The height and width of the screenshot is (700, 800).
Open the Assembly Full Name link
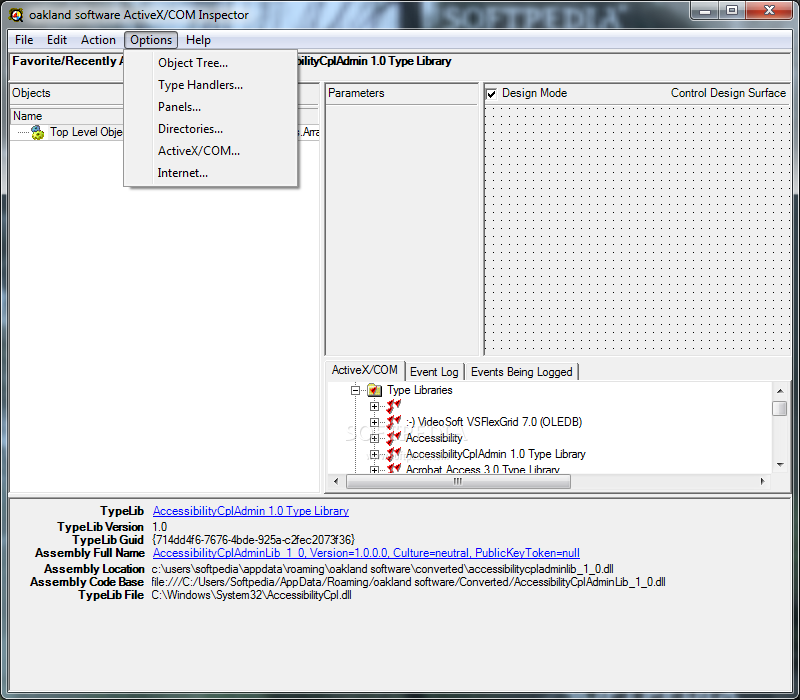pyautogui.click(x=366, y=553)
